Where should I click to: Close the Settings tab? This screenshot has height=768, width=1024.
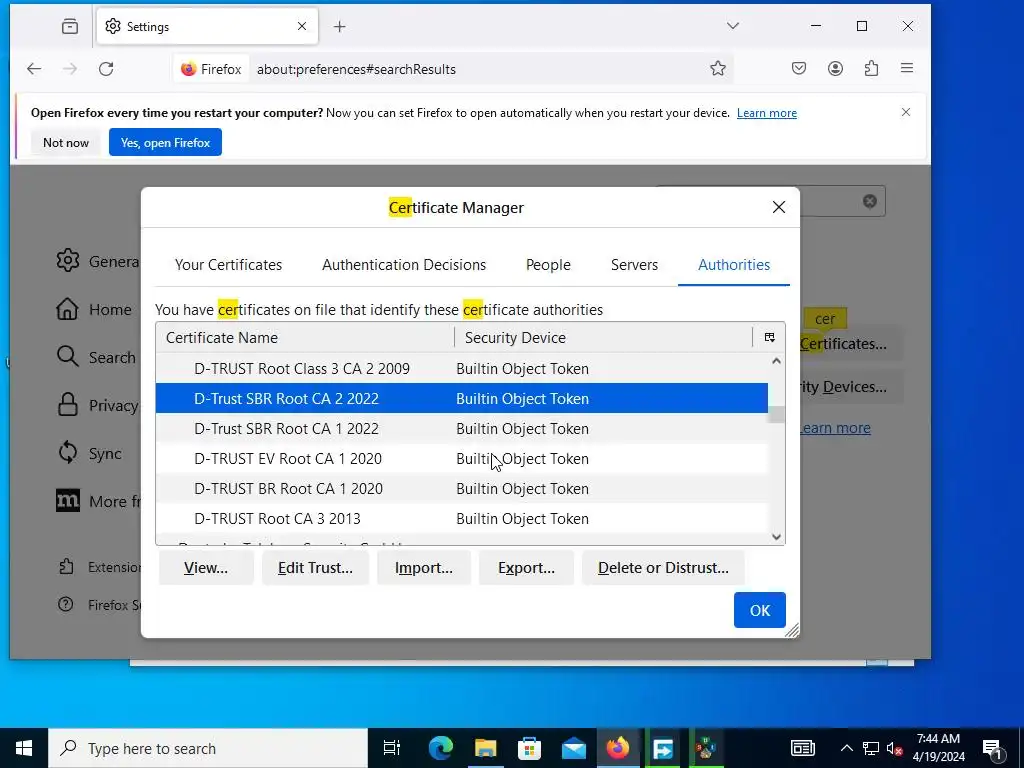[x=302, y=26]
